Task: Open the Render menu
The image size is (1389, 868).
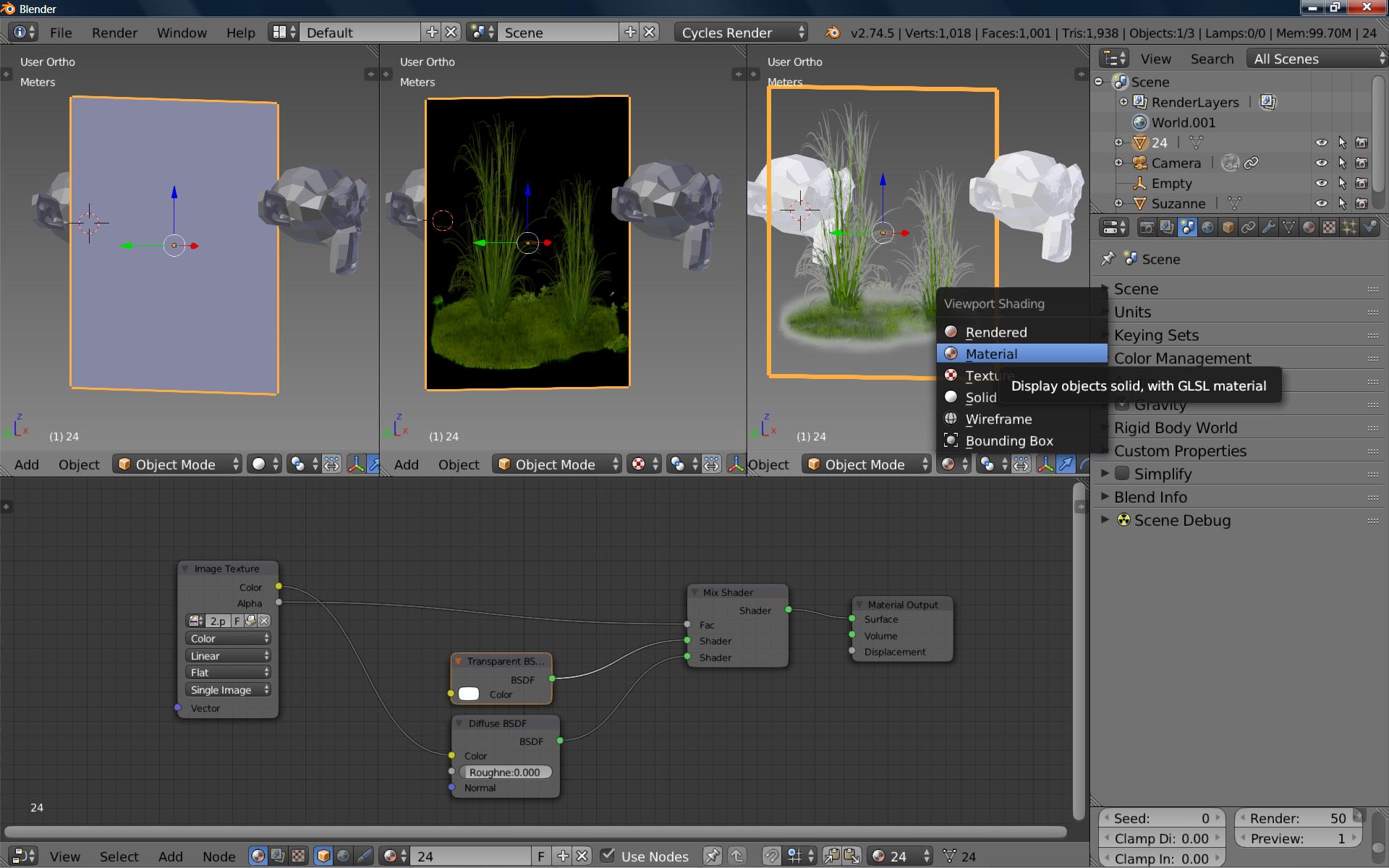Action: (114, 33)
